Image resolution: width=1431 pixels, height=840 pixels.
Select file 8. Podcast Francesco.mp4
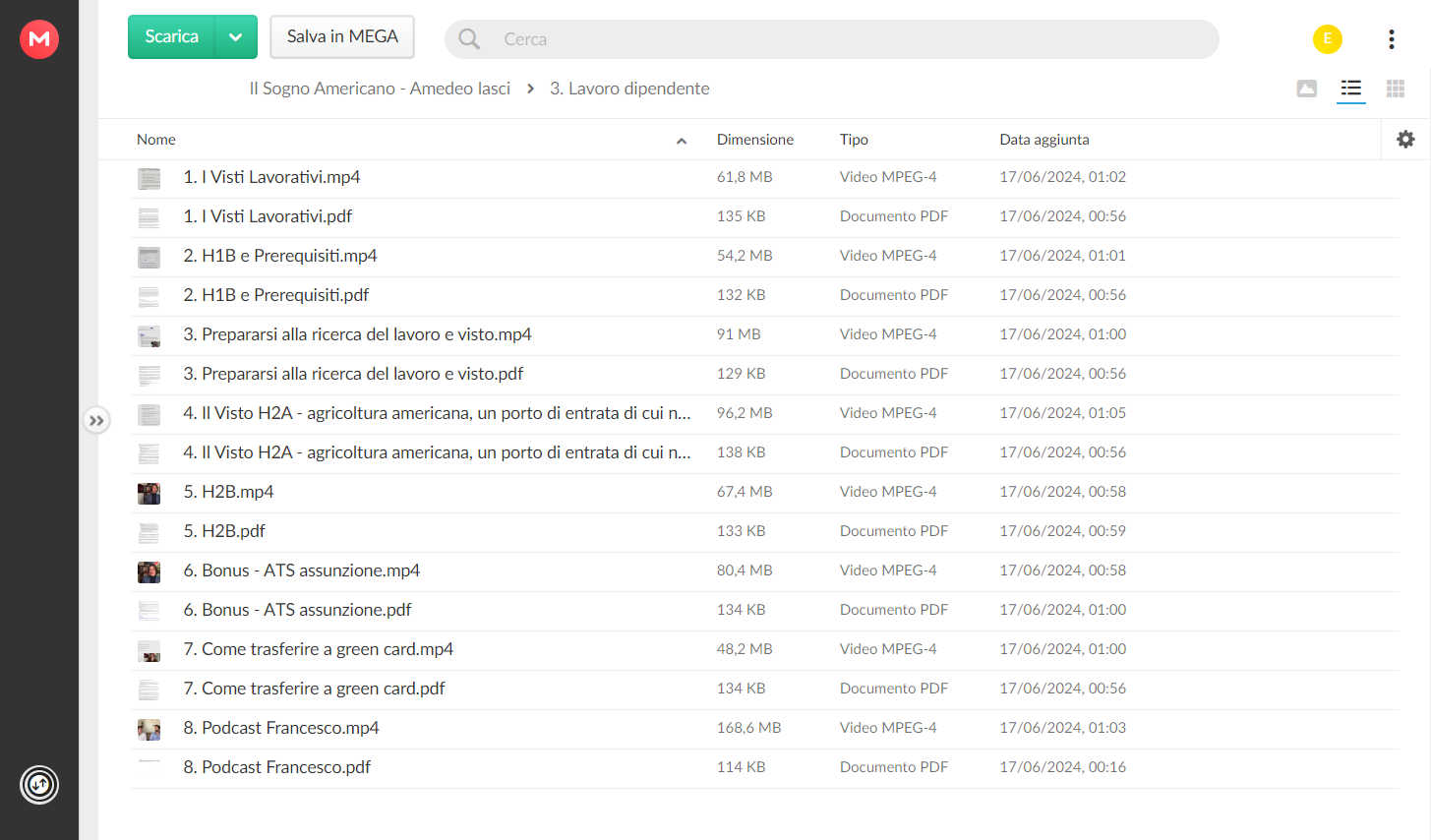[x=765, y=729]
